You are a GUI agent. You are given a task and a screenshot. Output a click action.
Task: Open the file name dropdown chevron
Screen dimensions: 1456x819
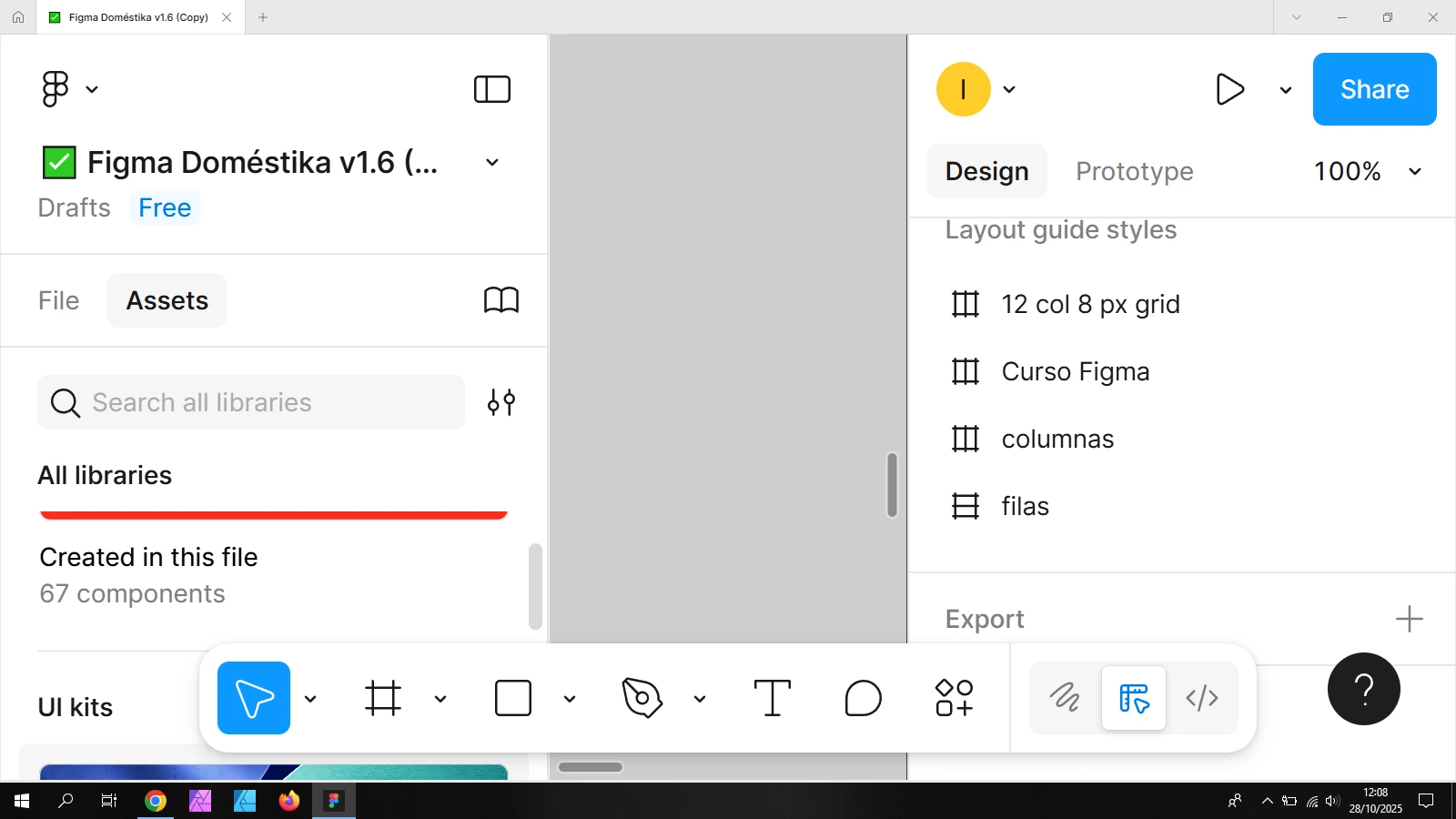(492, 163)
